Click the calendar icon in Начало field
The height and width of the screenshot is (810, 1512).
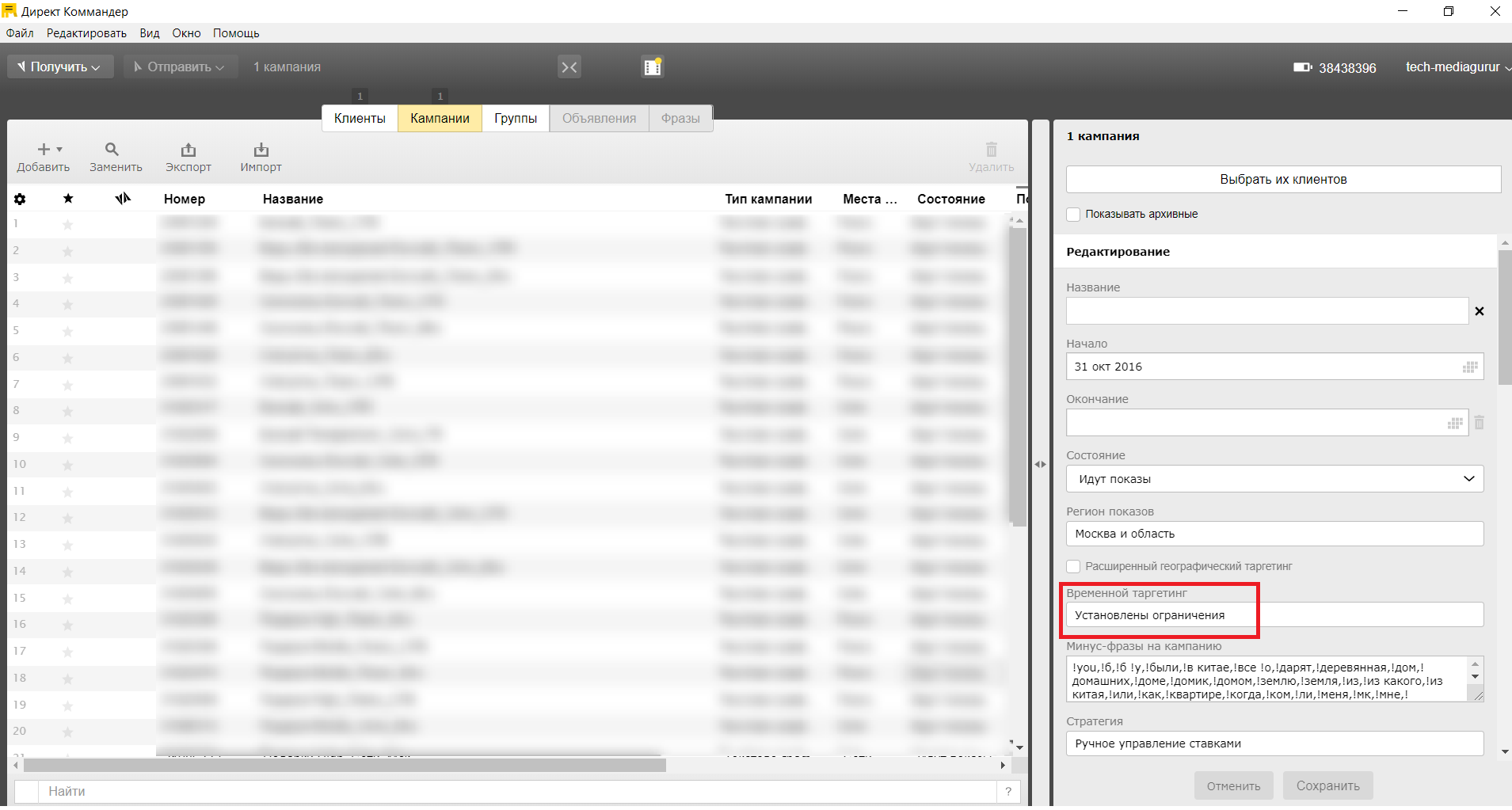point(1470,367)
